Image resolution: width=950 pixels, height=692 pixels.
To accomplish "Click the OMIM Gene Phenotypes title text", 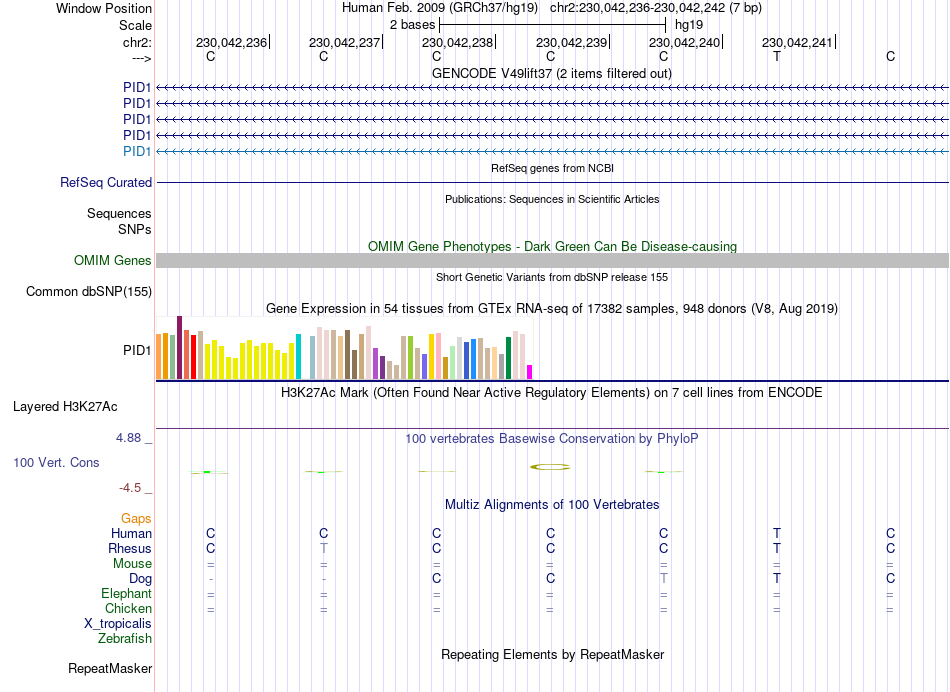I will click(x=553, y=246).
